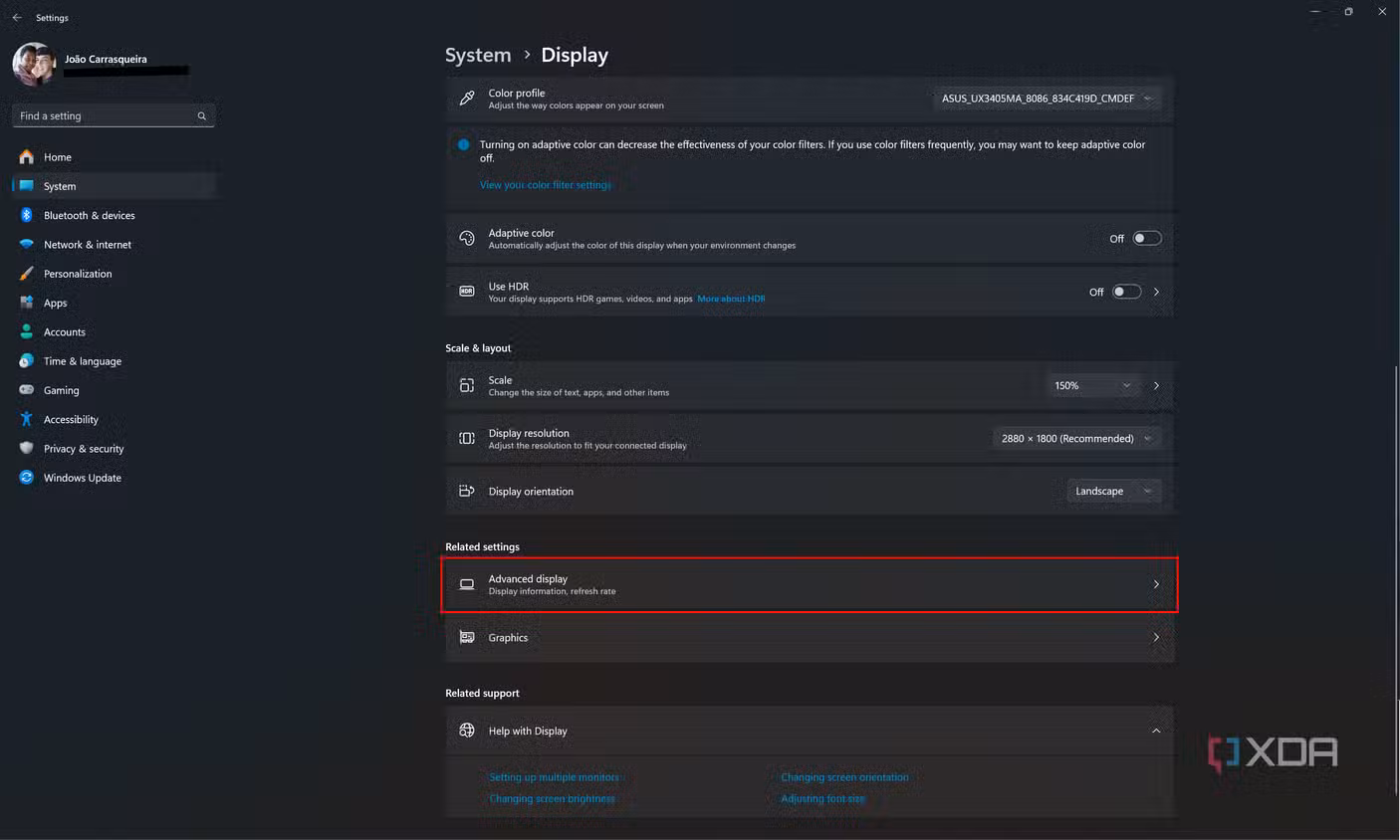The width and height of the screenshot is (1400, 840).
Task: Click View your color filter settings link
Action: point(546,185)
